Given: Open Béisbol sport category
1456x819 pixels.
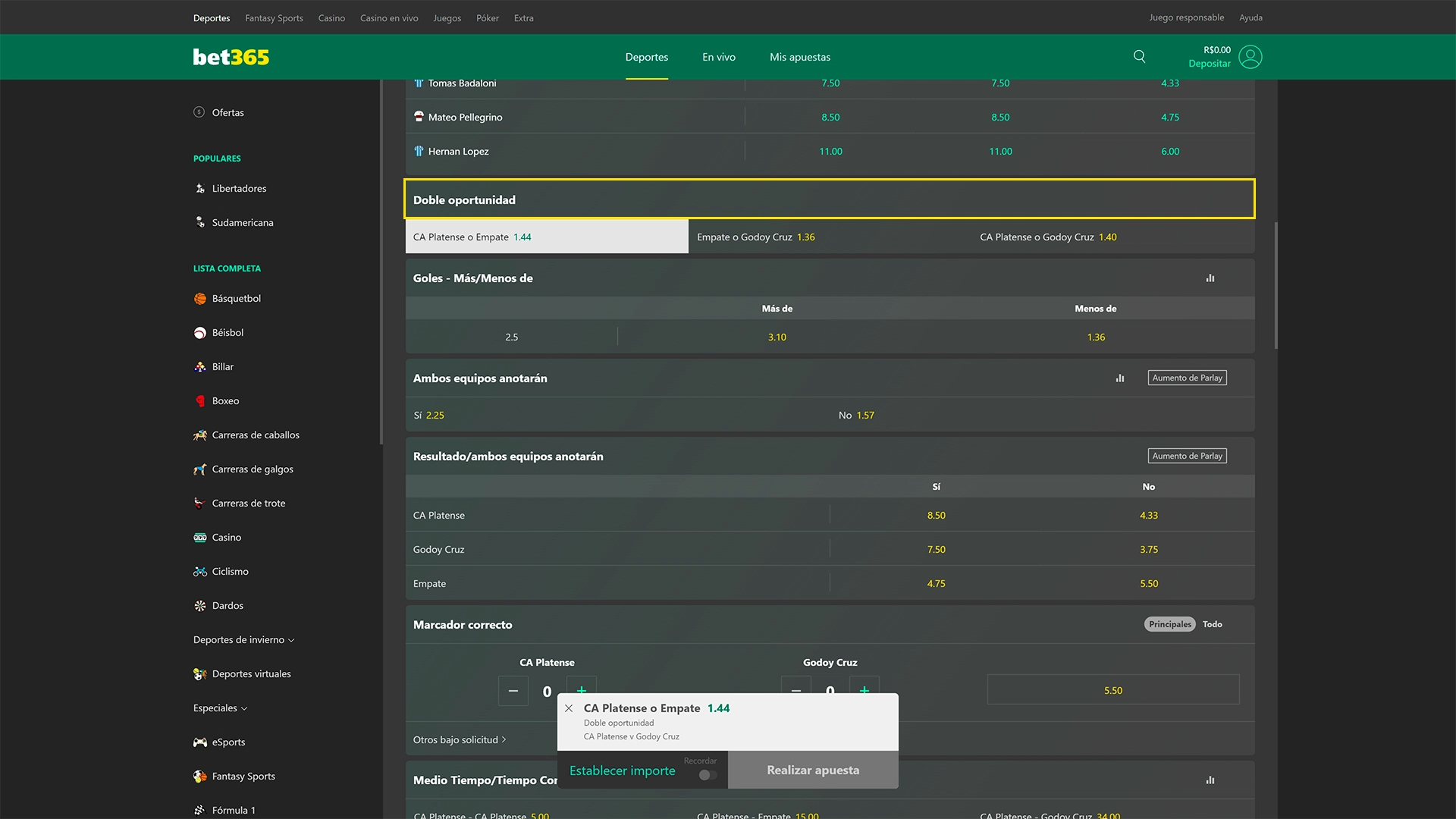Looking at the screenshot, I should click(227, 332).
